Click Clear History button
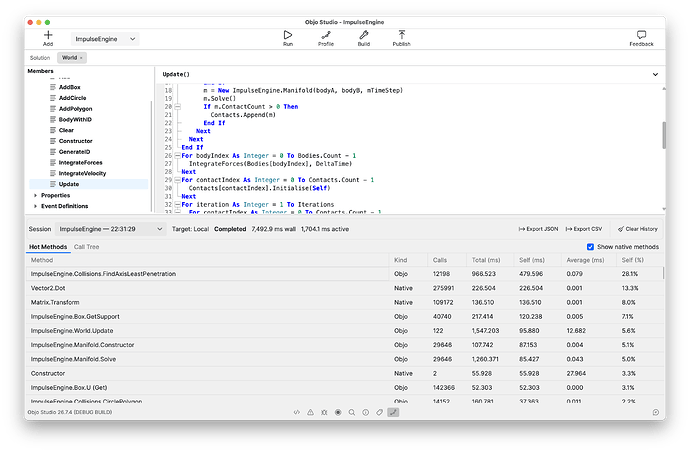 tap(638, 229)
